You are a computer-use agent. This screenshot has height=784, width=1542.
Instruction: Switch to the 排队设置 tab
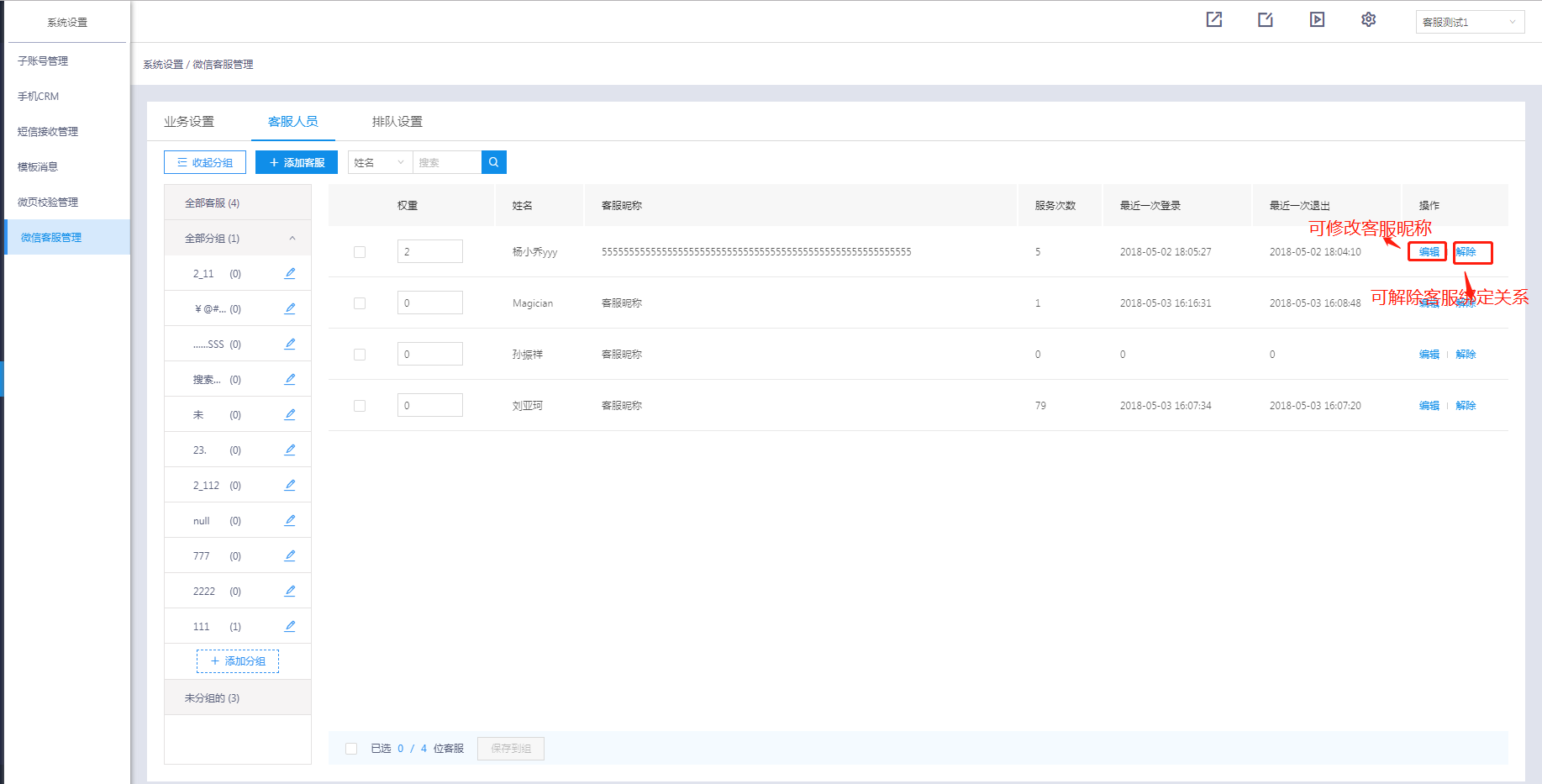coord(397,122)
